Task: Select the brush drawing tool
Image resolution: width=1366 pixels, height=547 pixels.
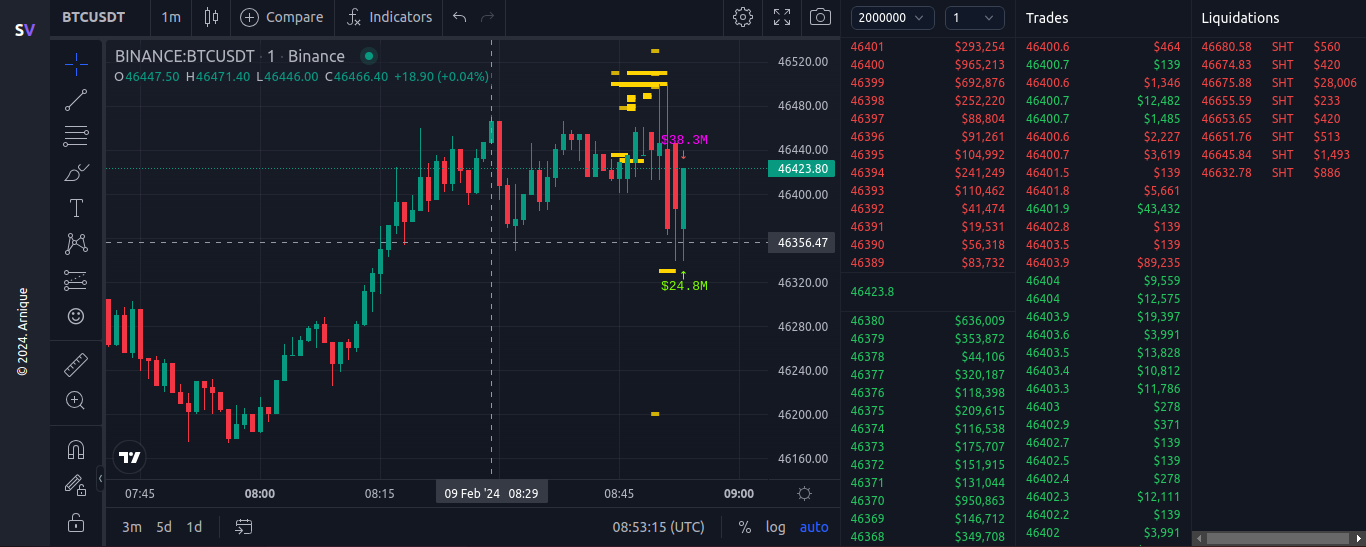Action: [76, 172]
